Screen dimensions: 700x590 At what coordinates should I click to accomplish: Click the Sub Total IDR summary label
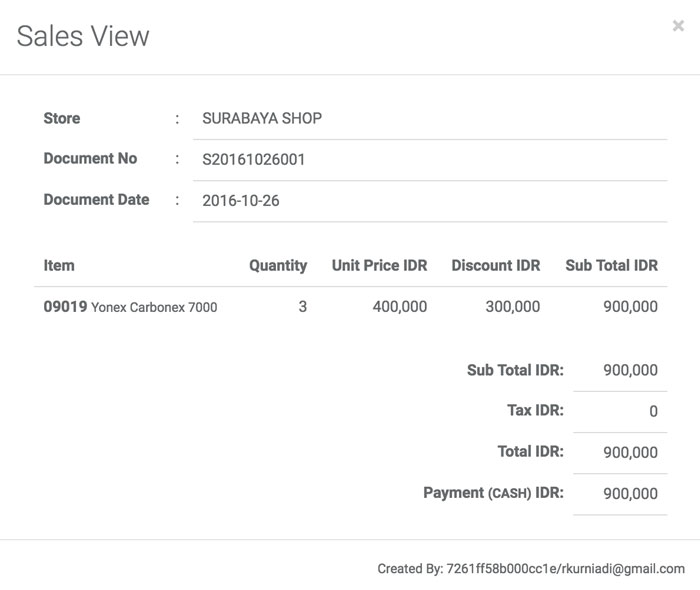(x=516, y=370)
